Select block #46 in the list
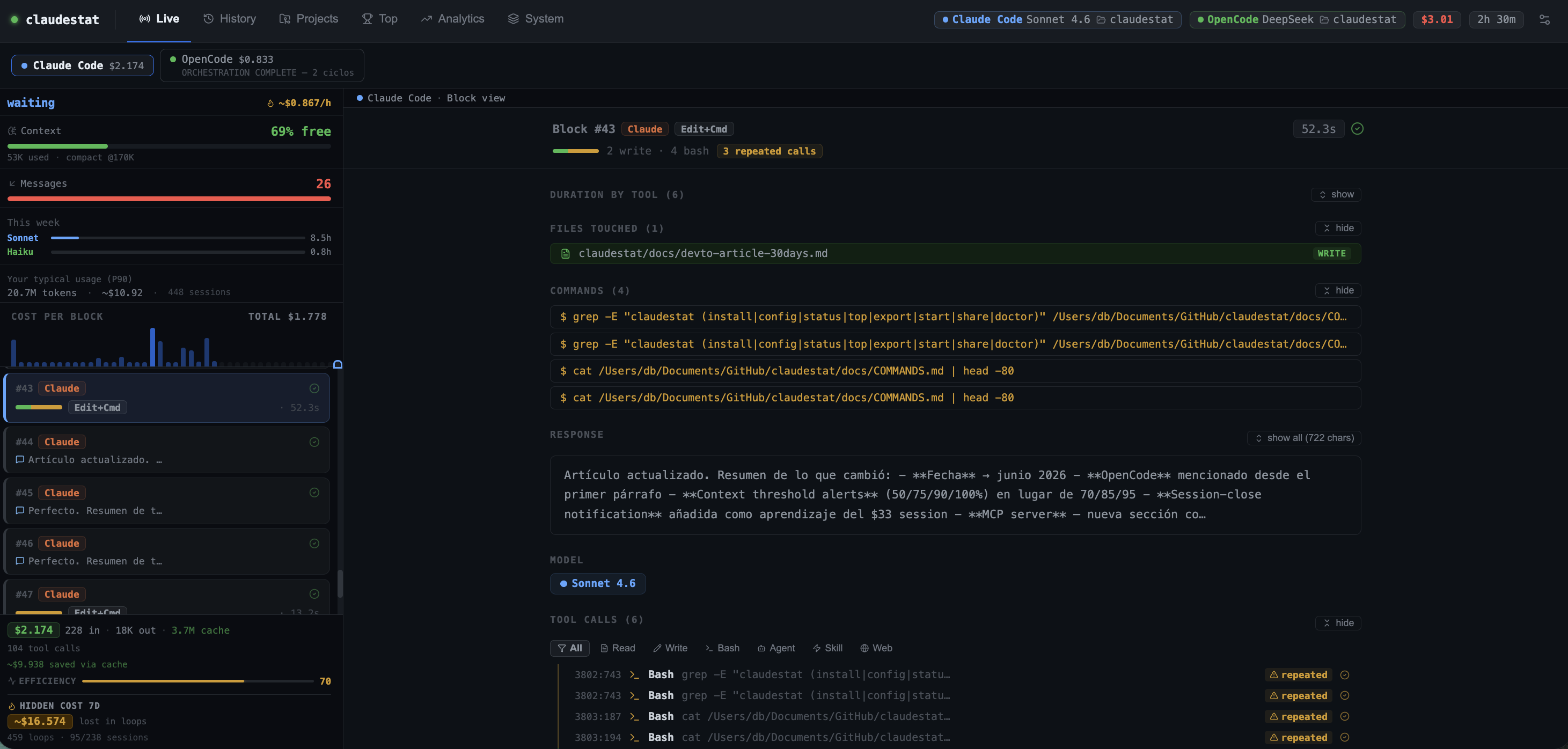Viewport: 1568px width, 749px height. 167,551
